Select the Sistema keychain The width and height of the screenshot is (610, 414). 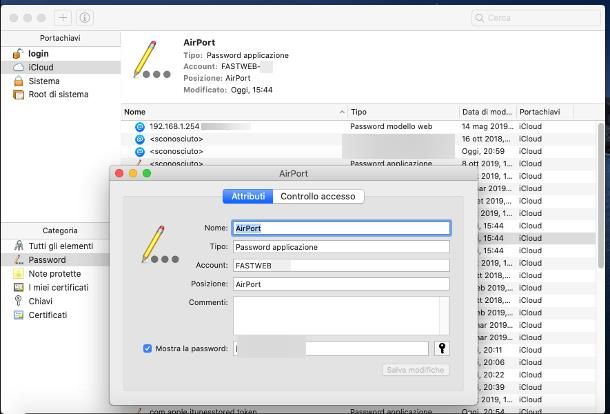[x=60, y=81]
